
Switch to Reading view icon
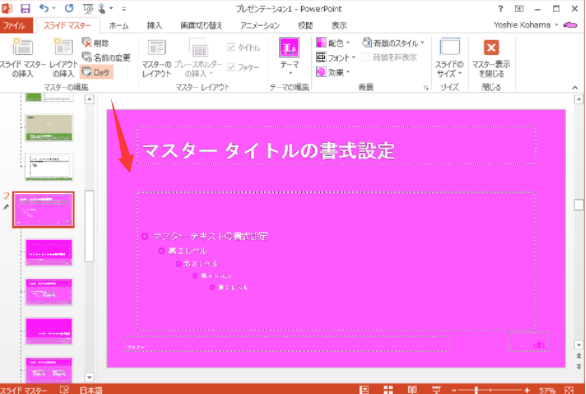[412, 390]
